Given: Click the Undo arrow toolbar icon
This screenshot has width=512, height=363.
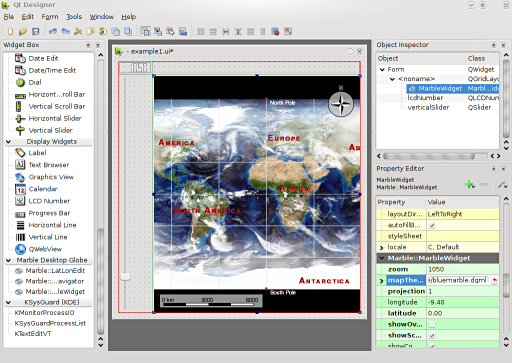Looking at the screenshot, I should click(x=53, y=32).
